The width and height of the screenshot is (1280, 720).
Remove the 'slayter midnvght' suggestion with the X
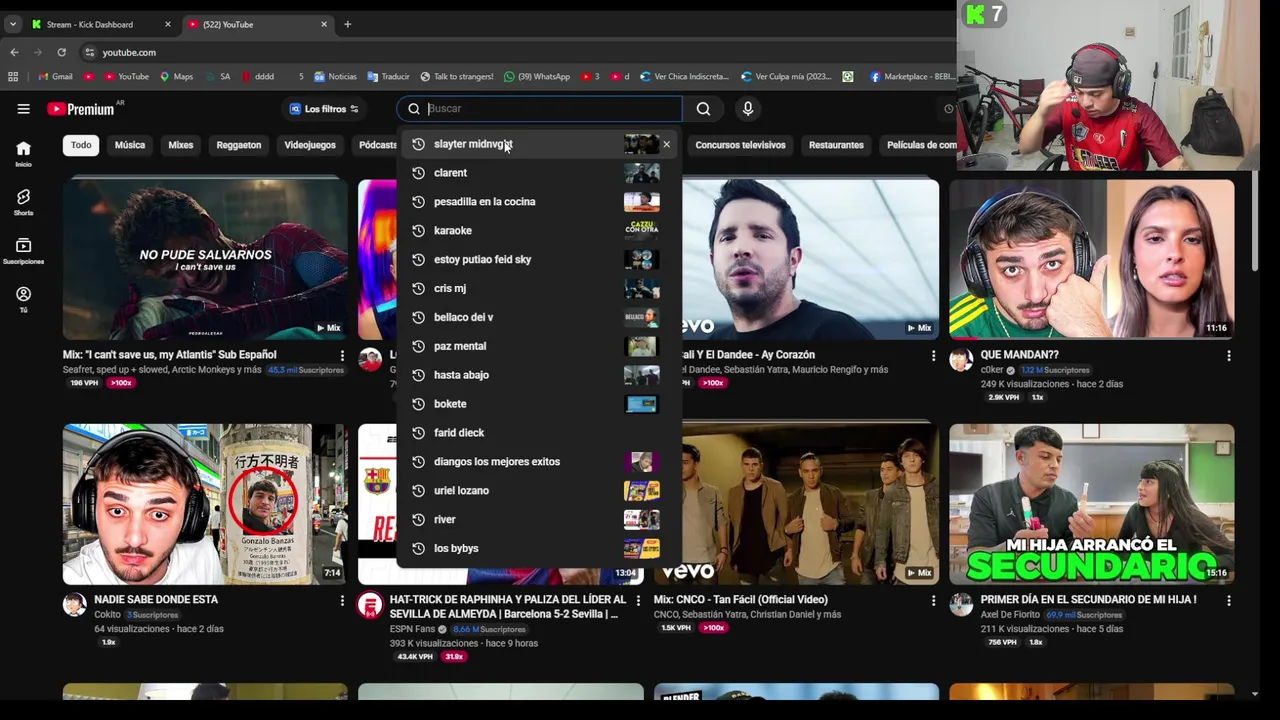pyautogui.click(x=666, y=144)
